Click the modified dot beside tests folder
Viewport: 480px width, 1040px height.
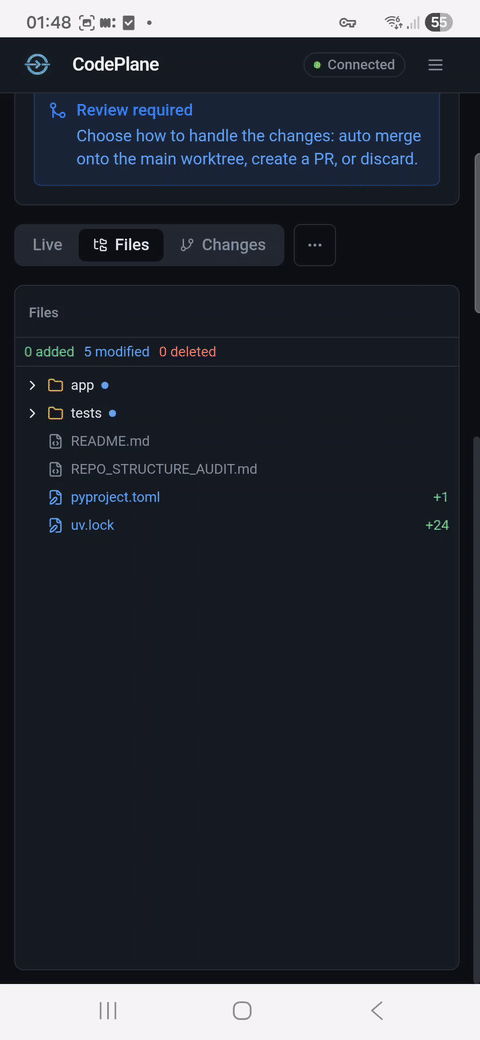(x=112, y=413)
